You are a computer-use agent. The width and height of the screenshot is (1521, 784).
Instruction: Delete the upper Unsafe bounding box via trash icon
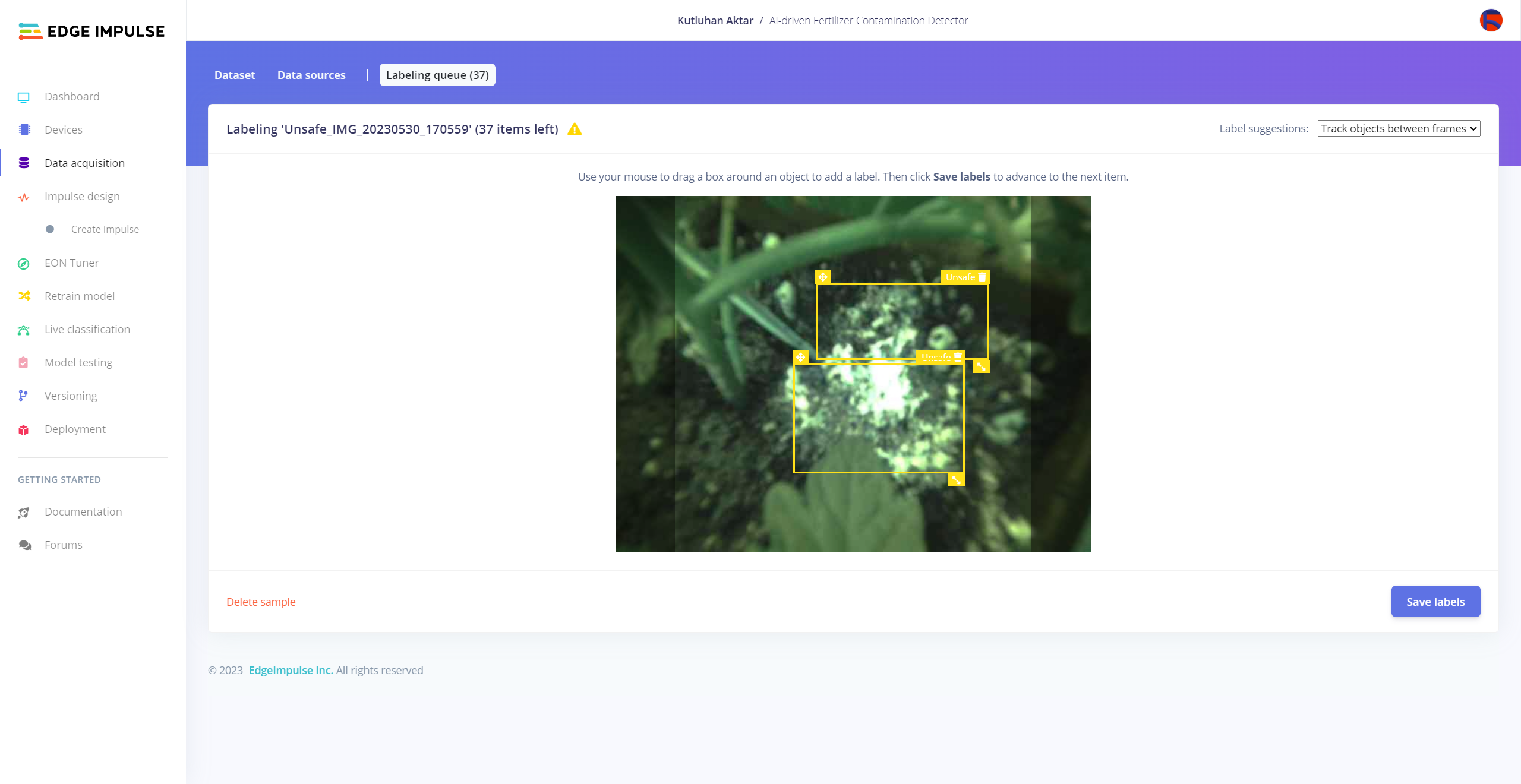982,277
